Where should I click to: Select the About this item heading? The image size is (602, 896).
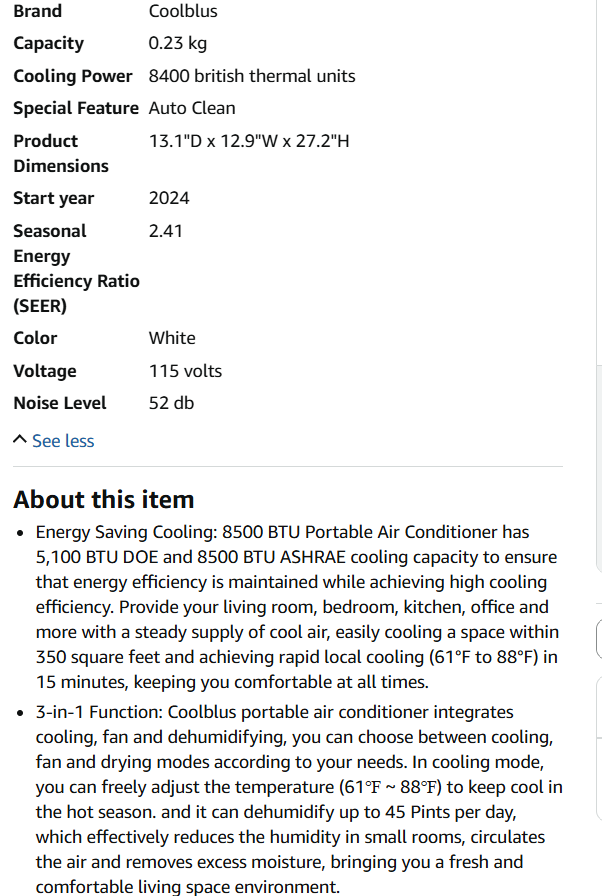[x=104, y=499]
